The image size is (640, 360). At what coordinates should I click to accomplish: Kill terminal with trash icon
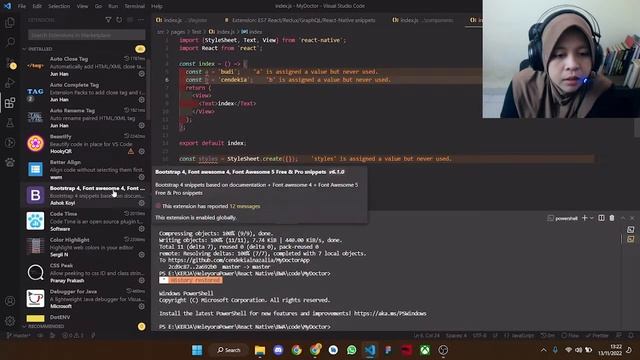coord(612,218)
